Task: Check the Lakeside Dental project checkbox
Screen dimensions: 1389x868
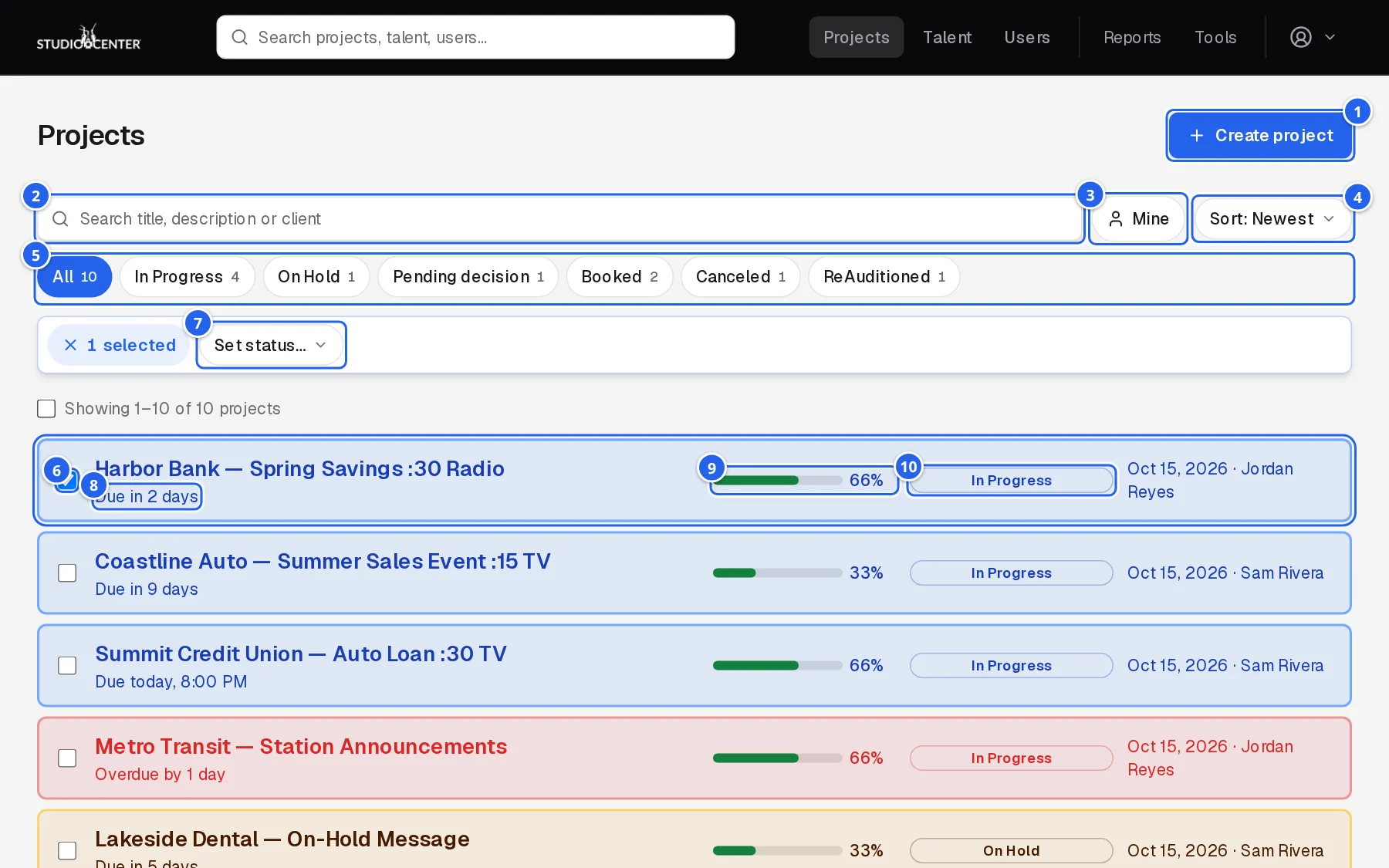Action: (68, 850)
